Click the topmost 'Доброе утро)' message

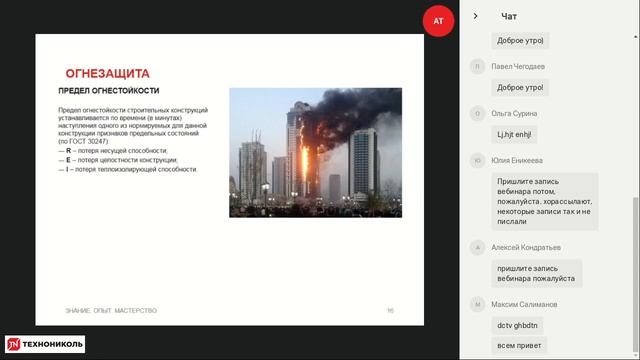(x=520, y=40)
